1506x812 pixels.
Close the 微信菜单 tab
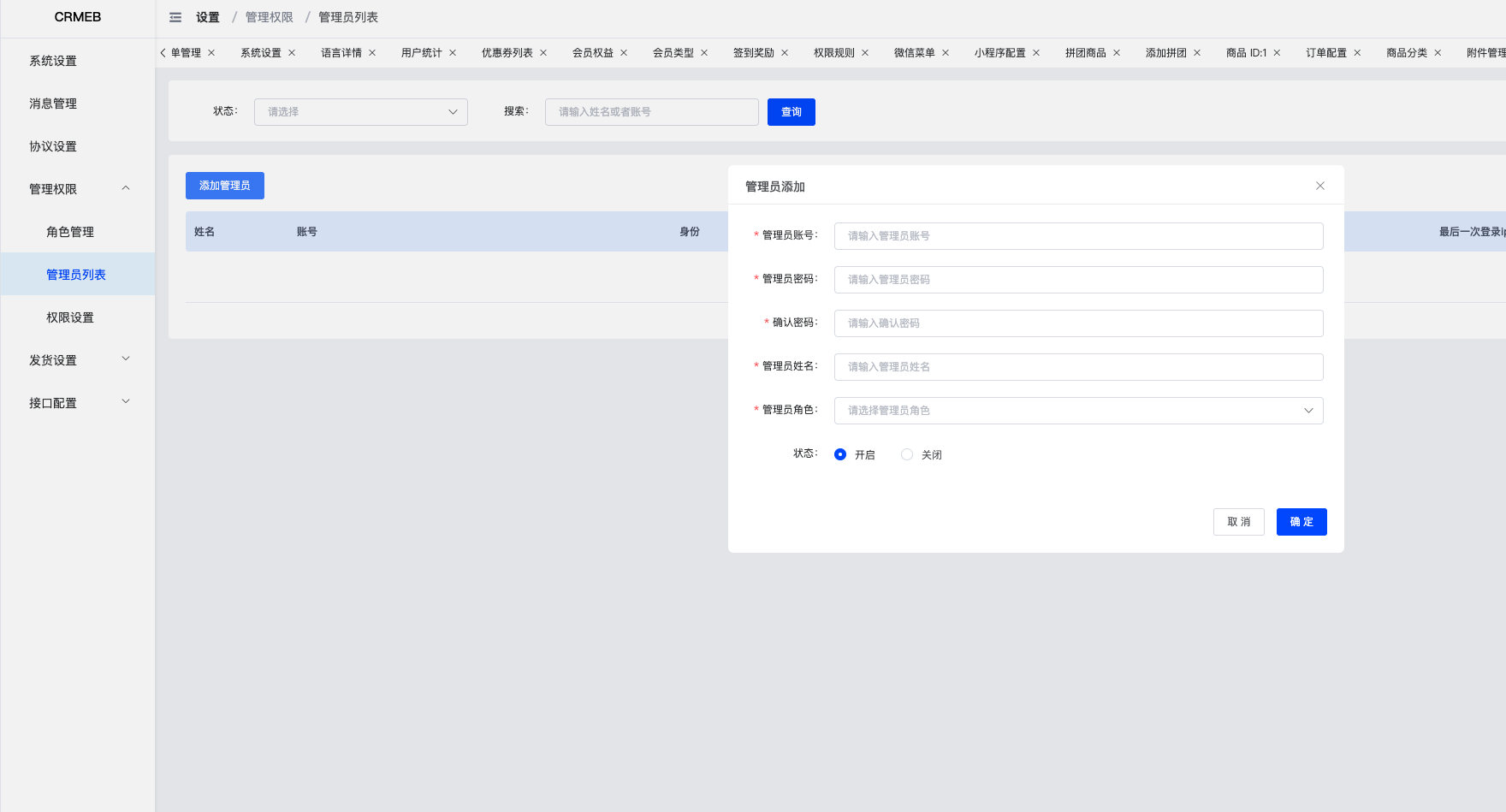pos(946,53)
